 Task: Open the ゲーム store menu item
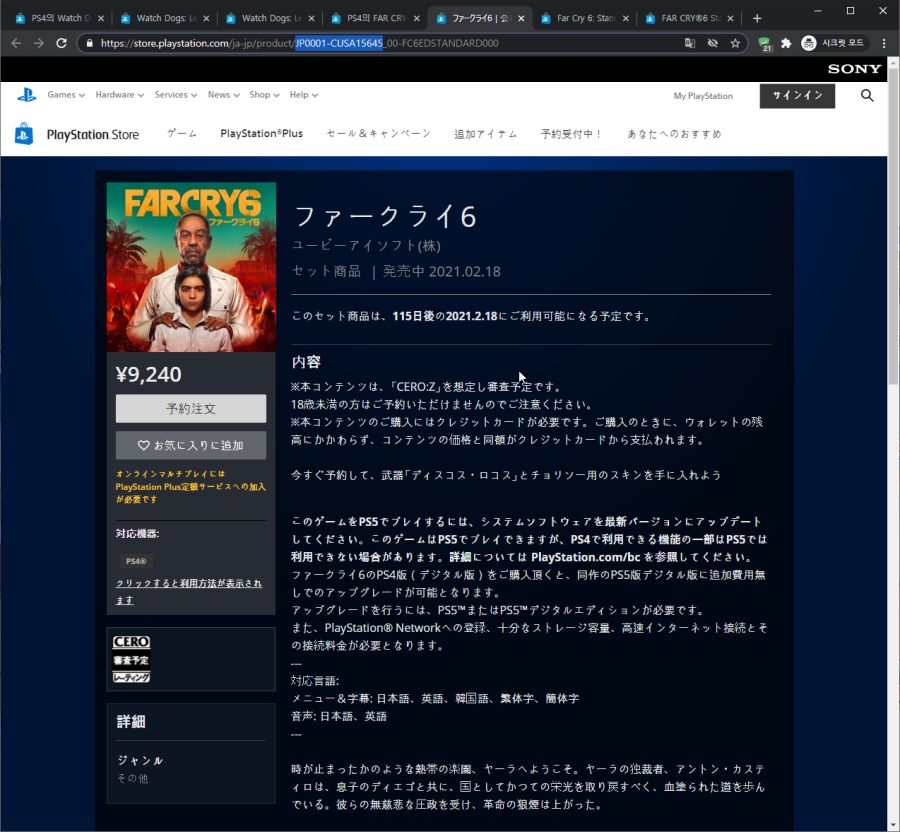182,134
